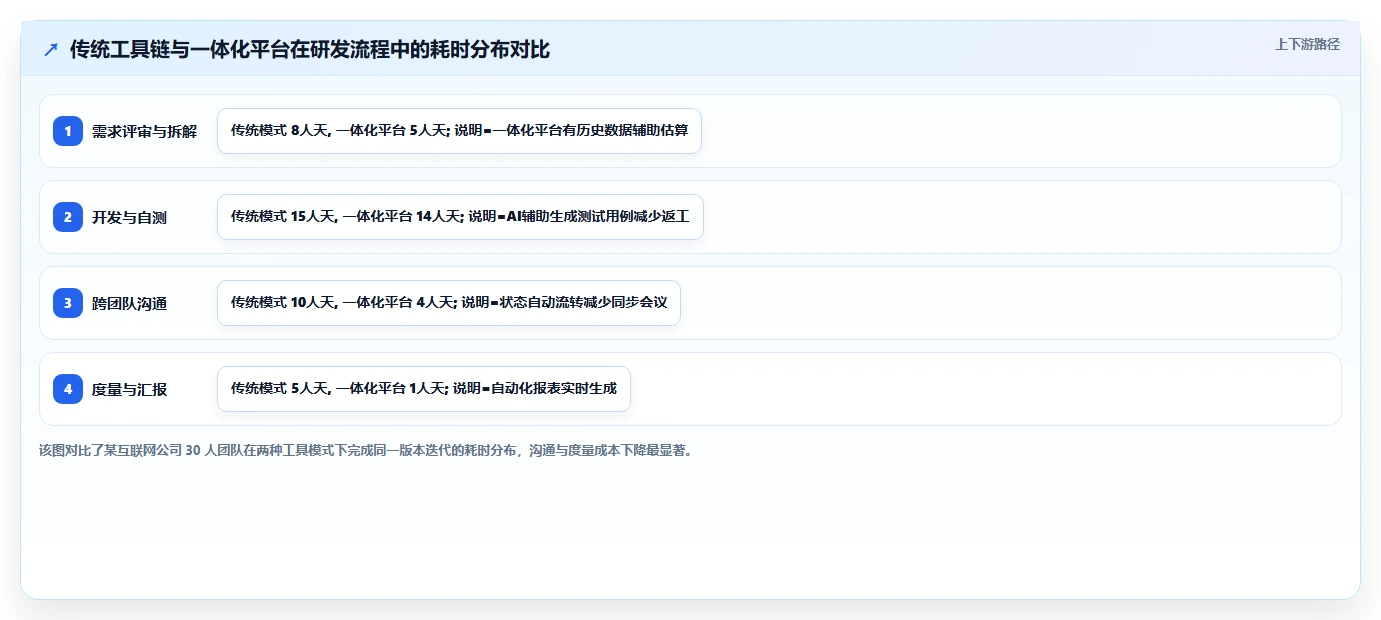The image size is (1381, 620).
Task: Select step badge 3 for 跨团队沟通
Action: [x=68, y=303]
